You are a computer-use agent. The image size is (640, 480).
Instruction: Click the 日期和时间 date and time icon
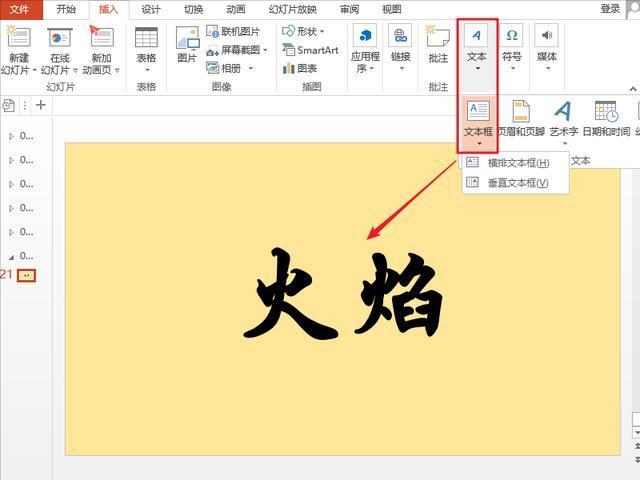(x=606, y=111)
